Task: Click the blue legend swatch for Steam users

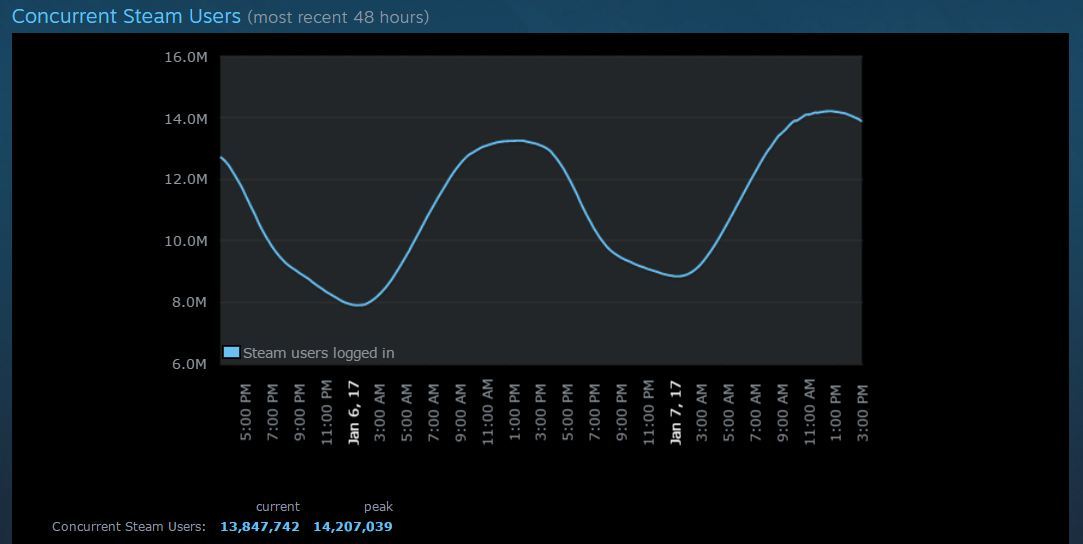Action: point(231,352)
